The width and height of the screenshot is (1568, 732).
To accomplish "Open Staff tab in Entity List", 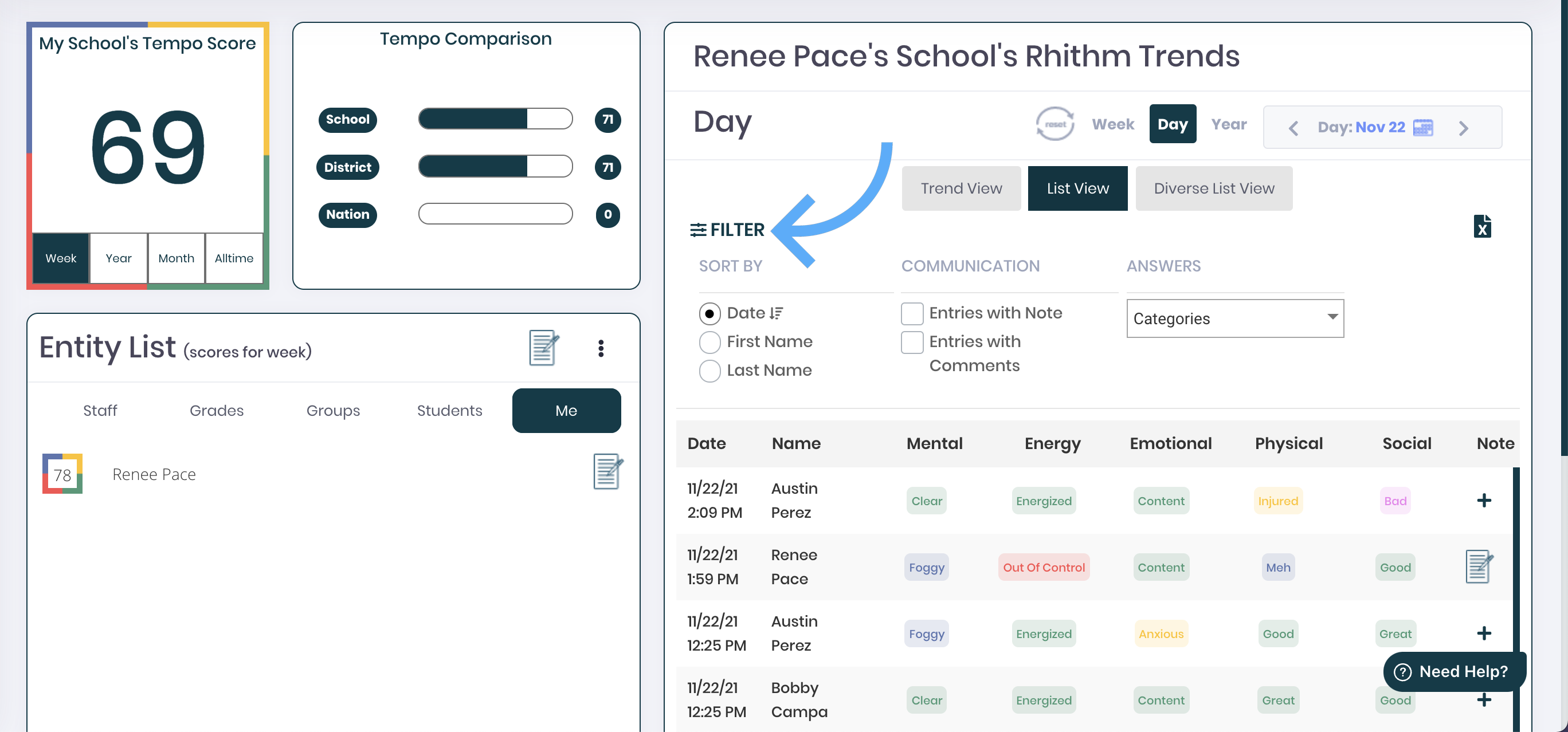I will coord(100,411).
